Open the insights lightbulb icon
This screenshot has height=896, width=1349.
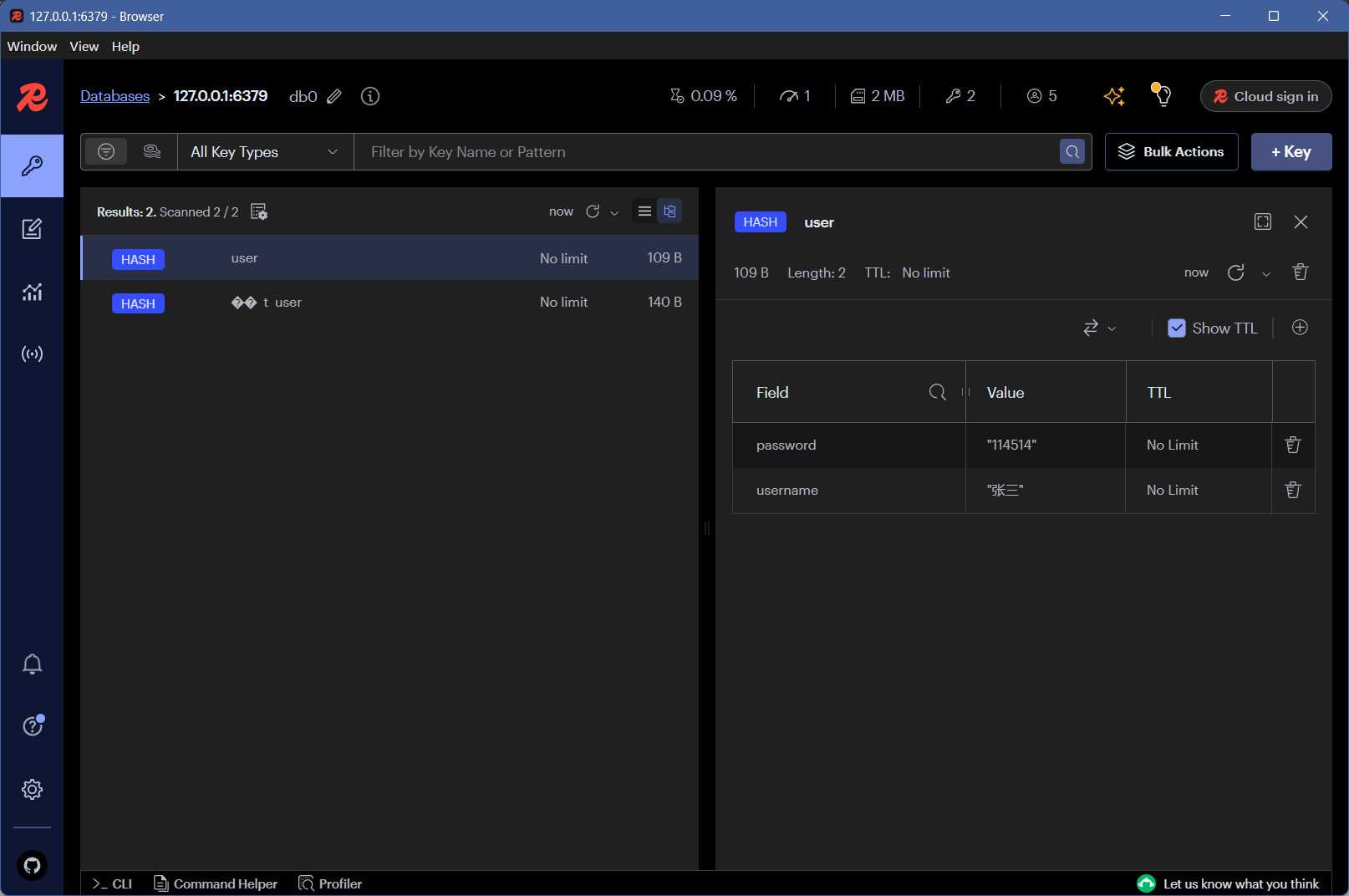1162,95
